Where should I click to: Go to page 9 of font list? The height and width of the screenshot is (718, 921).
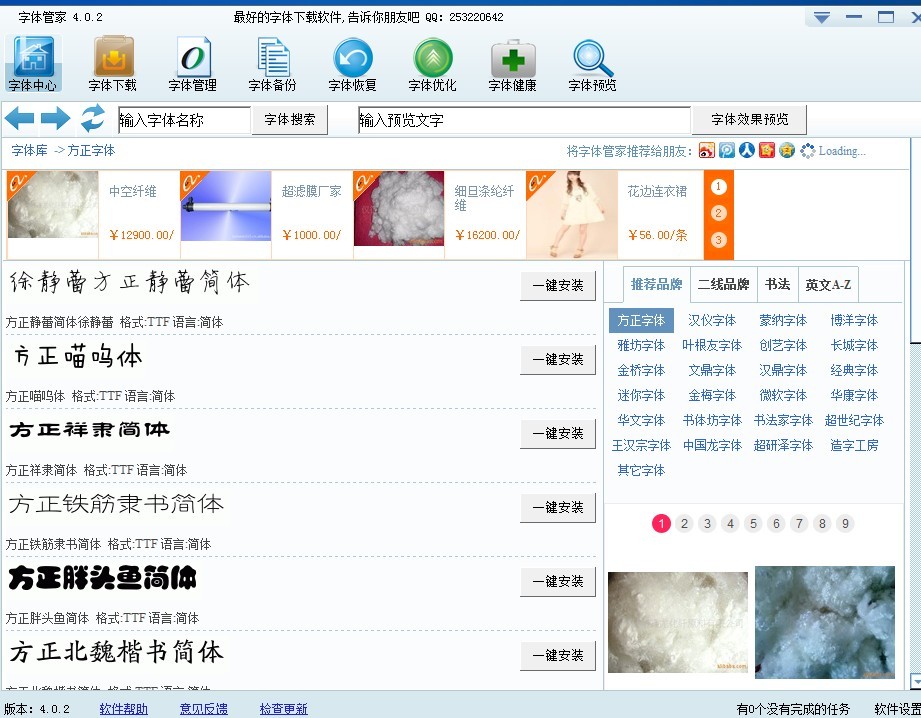845,524
